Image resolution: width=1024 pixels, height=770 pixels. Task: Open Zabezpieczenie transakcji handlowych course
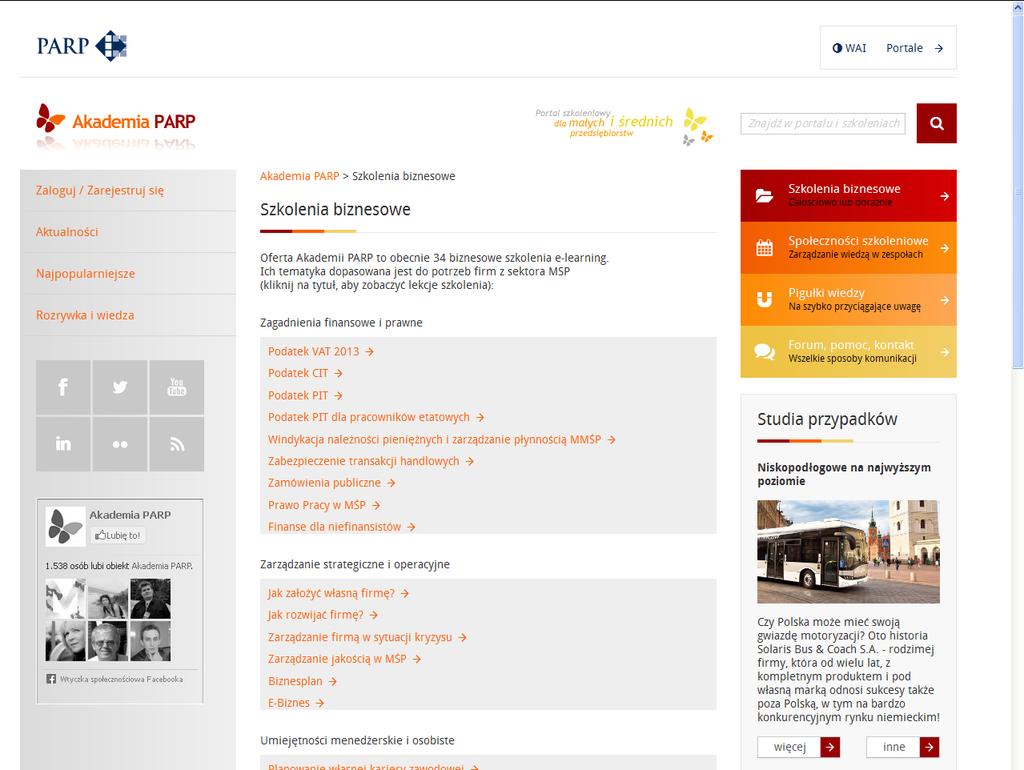[371, 461]
